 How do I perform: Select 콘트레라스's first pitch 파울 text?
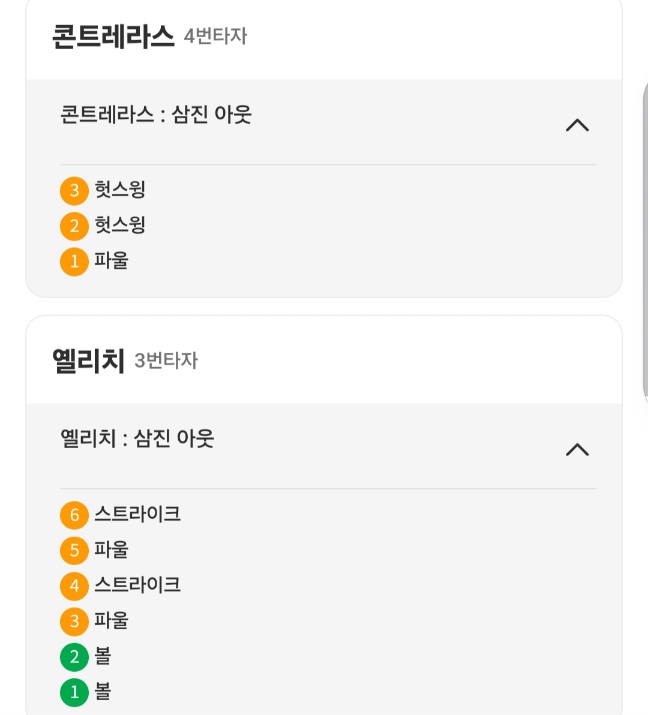point(111,261)
